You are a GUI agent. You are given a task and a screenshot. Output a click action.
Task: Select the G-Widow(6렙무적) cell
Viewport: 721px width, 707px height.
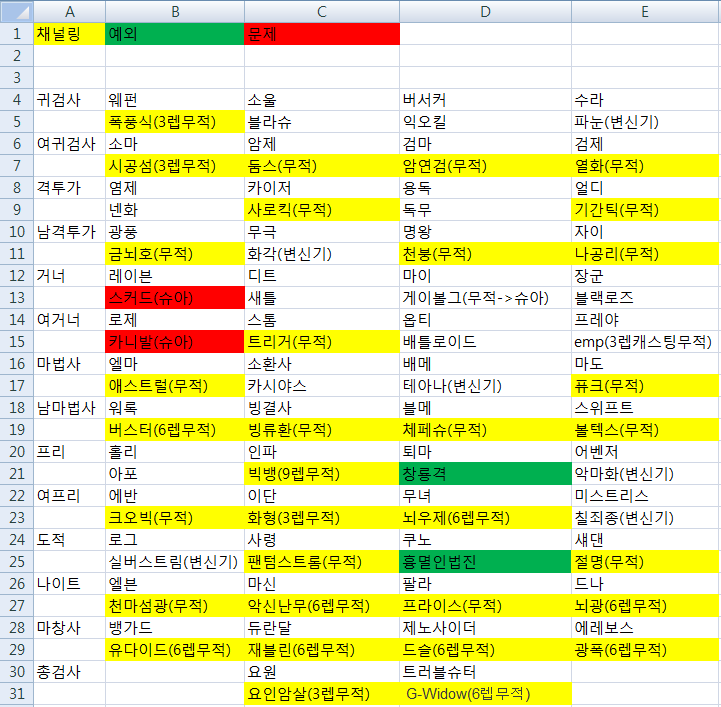[485, 693]
